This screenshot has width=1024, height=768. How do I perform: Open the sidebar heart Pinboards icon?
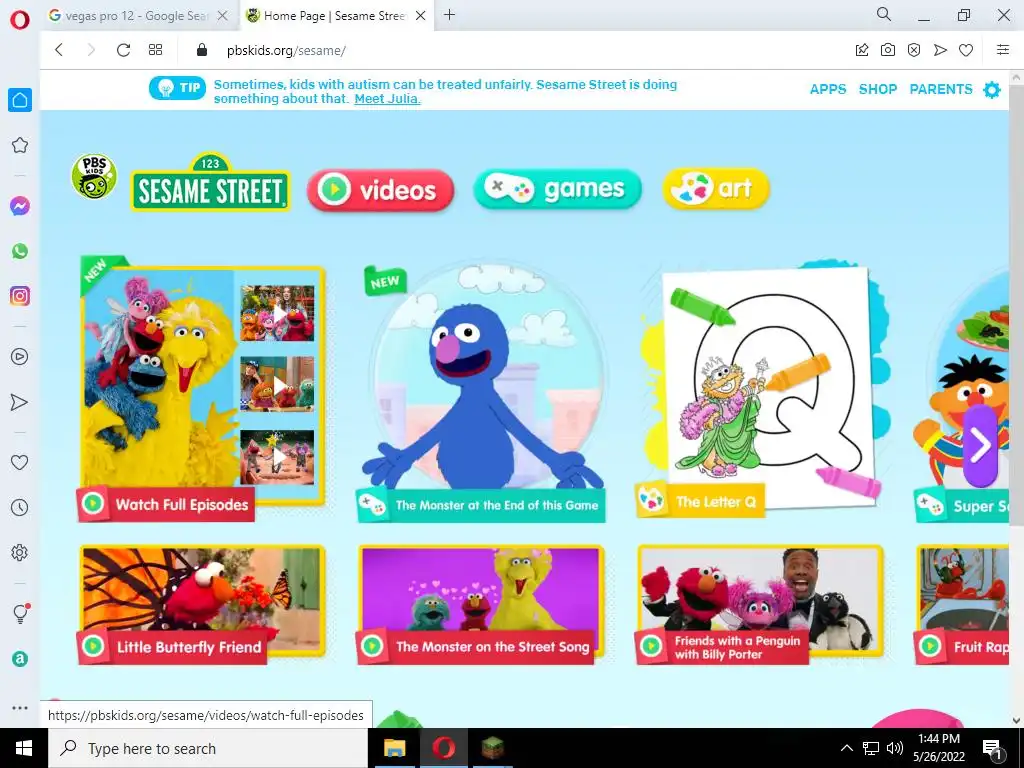[20, 462]
